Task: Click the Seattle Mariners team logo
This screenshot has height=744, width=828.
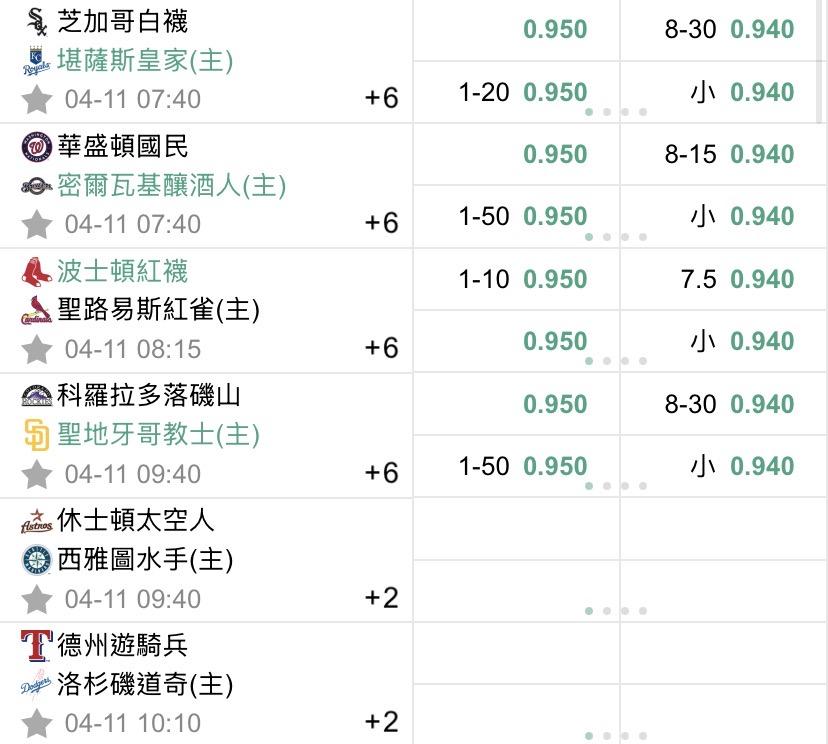Action: [37, 560]
